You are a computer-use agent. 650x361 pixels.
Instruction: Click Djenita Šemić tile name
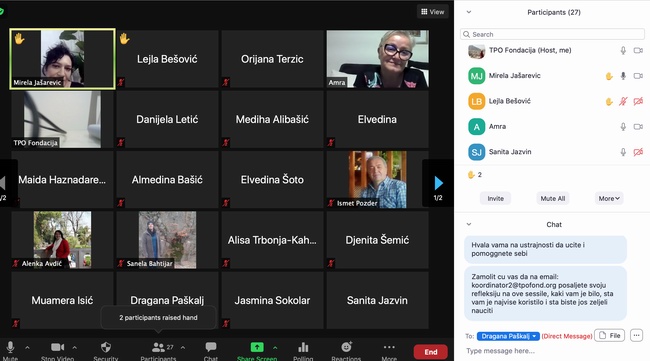377,240
